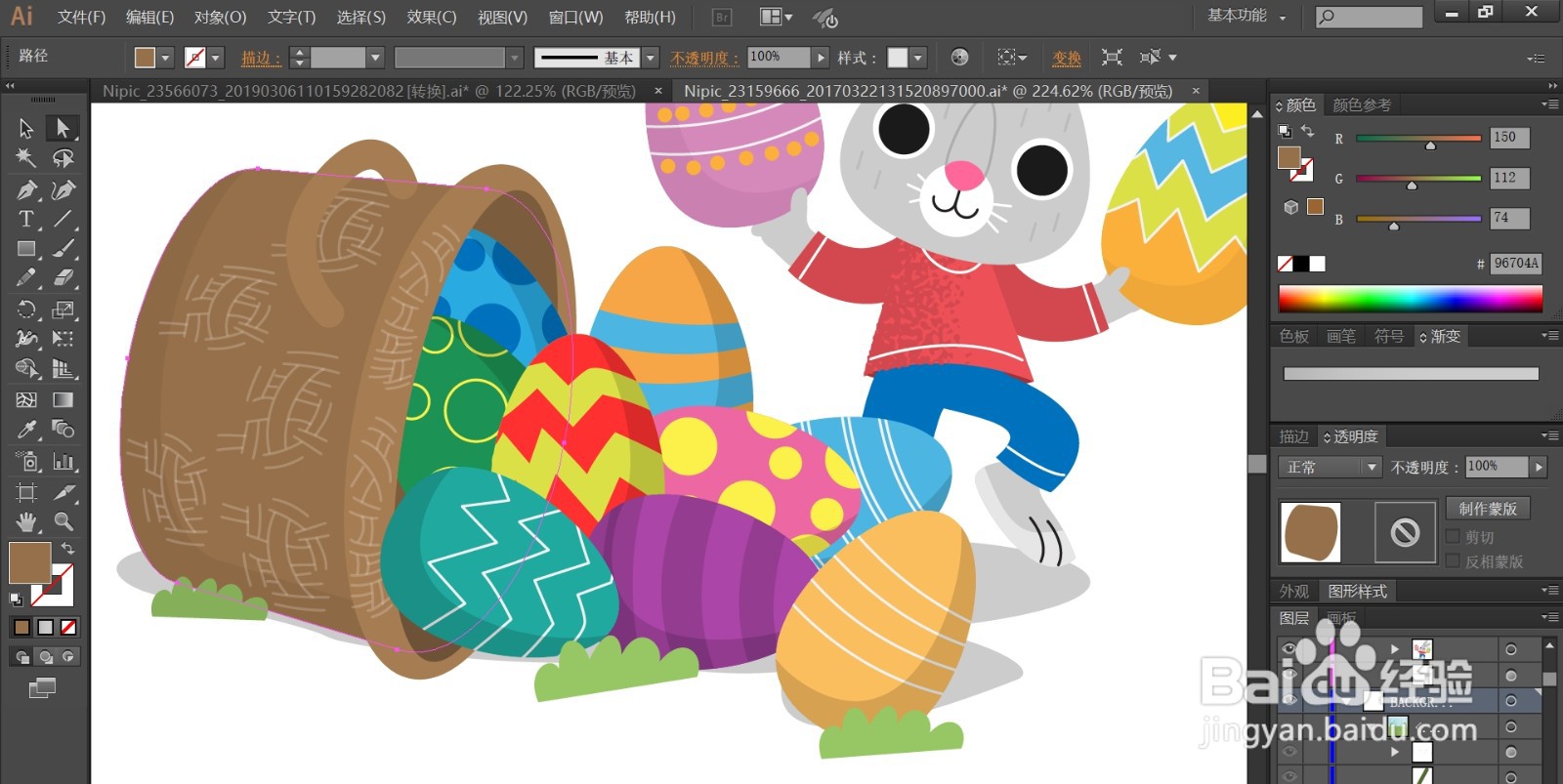
Task: Select the Rectangle tool
Action: (26, 249)
